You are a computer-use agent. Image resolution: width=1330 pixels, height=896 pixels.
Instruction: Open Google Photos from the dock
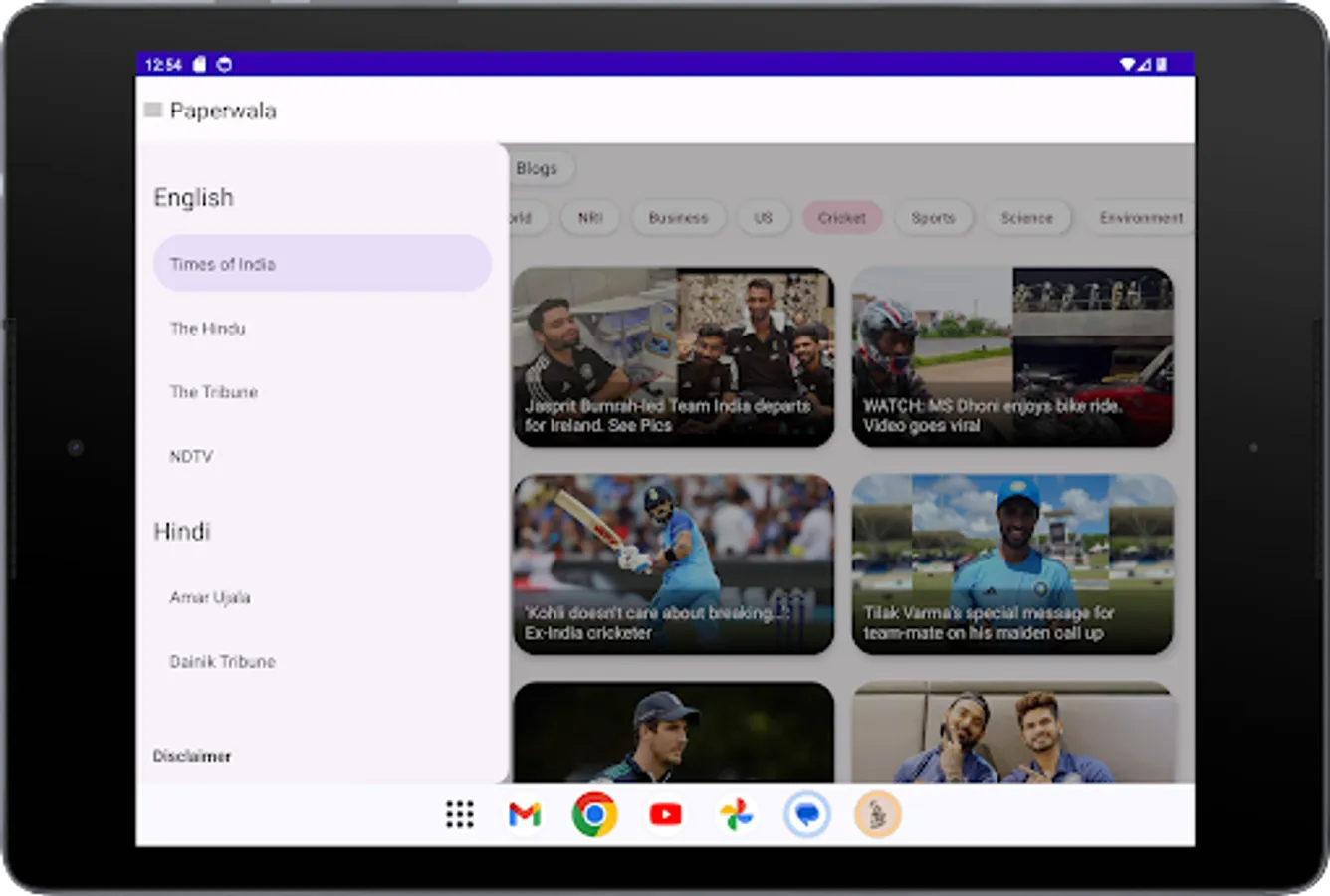click(x=736, y=814)
